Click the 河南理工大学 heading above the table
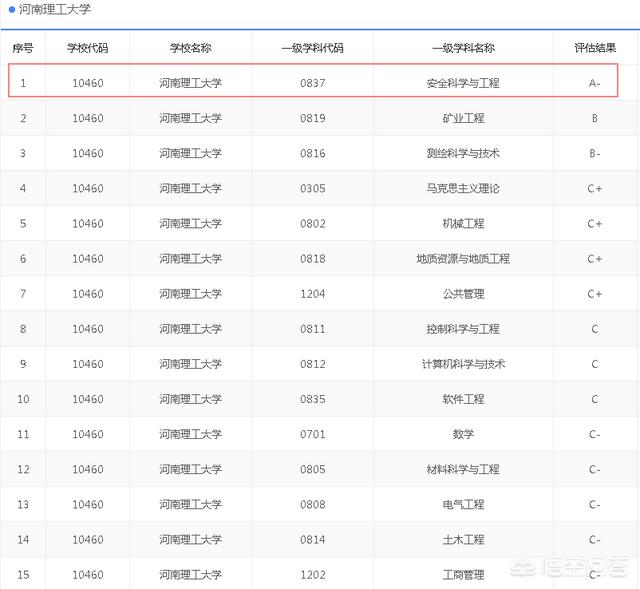 [54, 9]
